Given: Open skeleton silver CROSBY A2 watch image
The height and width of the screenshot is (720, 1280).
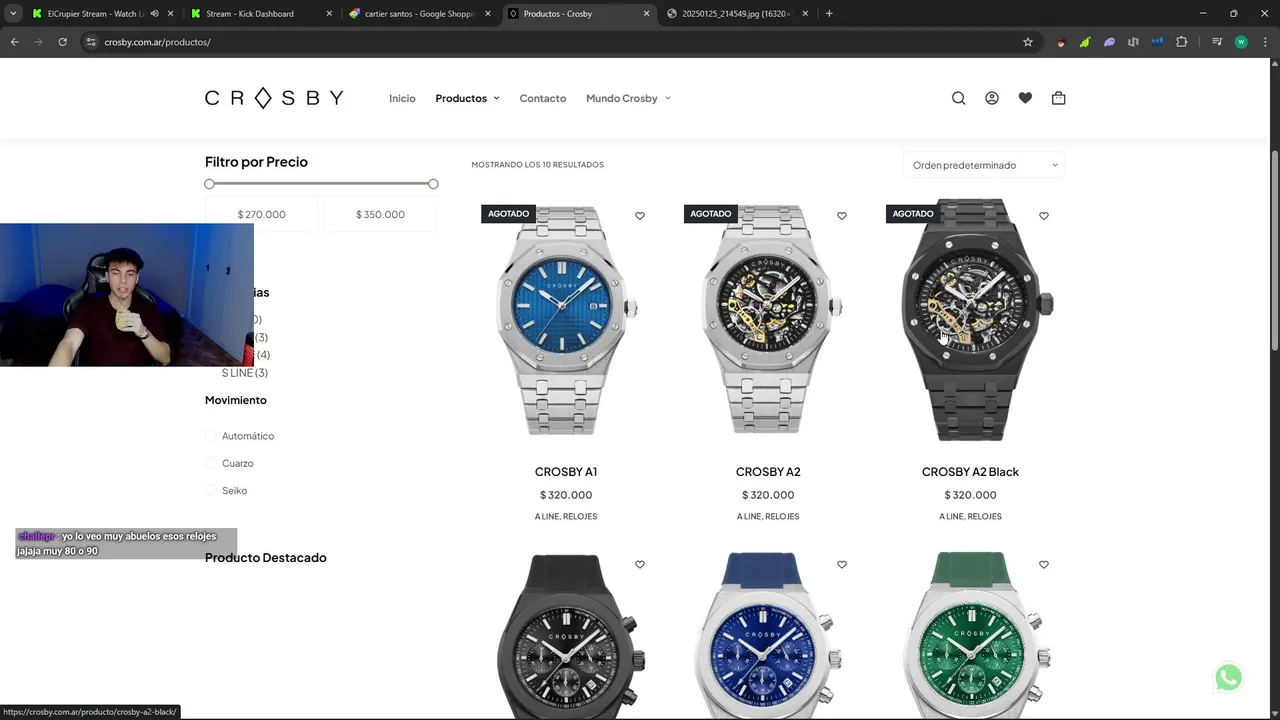Looking at the screenshot, I should tap(768, 320).
